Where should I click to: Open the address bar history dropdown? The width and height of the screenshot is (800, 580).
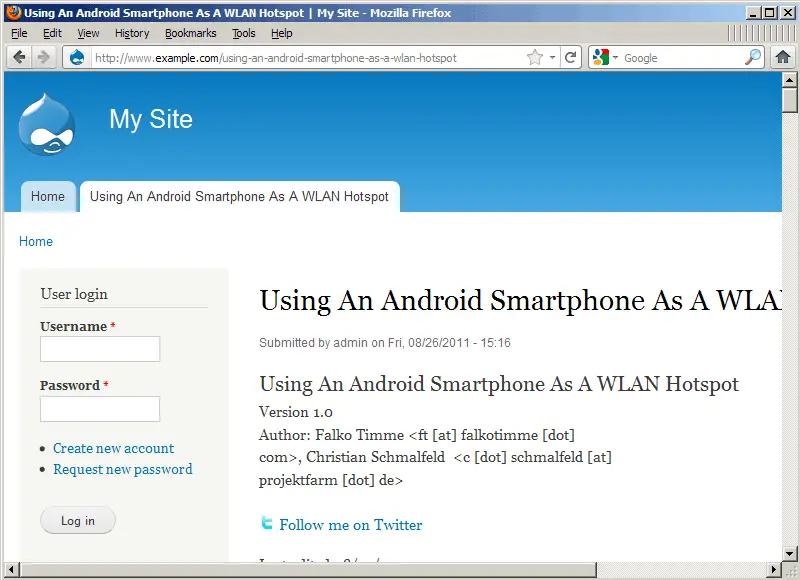[x=552, y=58]
